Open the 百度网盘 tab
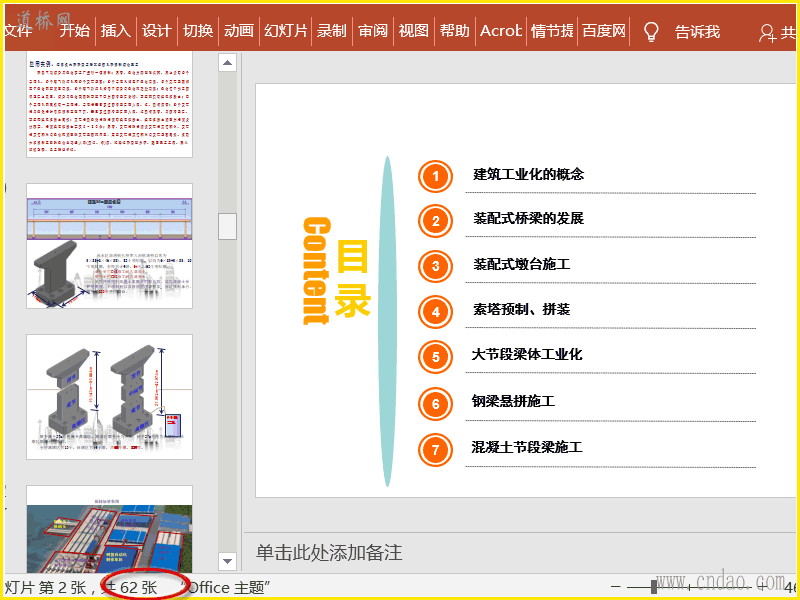The image size is (800, 600). click(604, 31)
